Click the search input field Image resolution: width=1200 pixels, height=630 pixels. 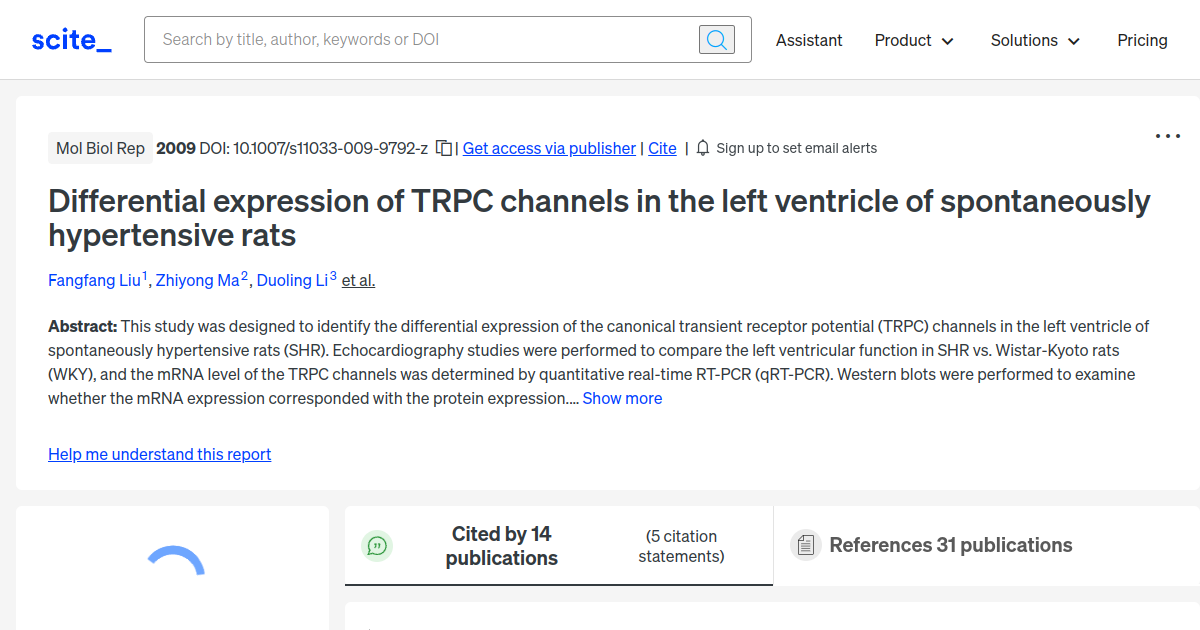(x=420, y=39)
